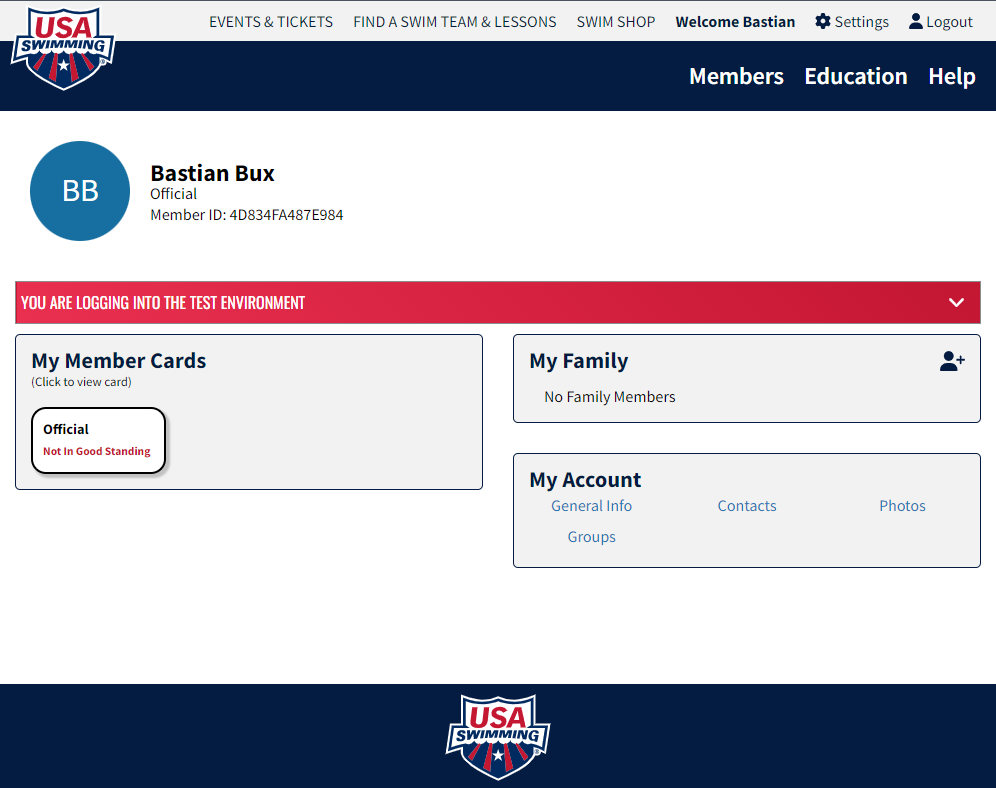Click the Click to view card hint
This screenshot has width=996, height=788.
[81, 382]
